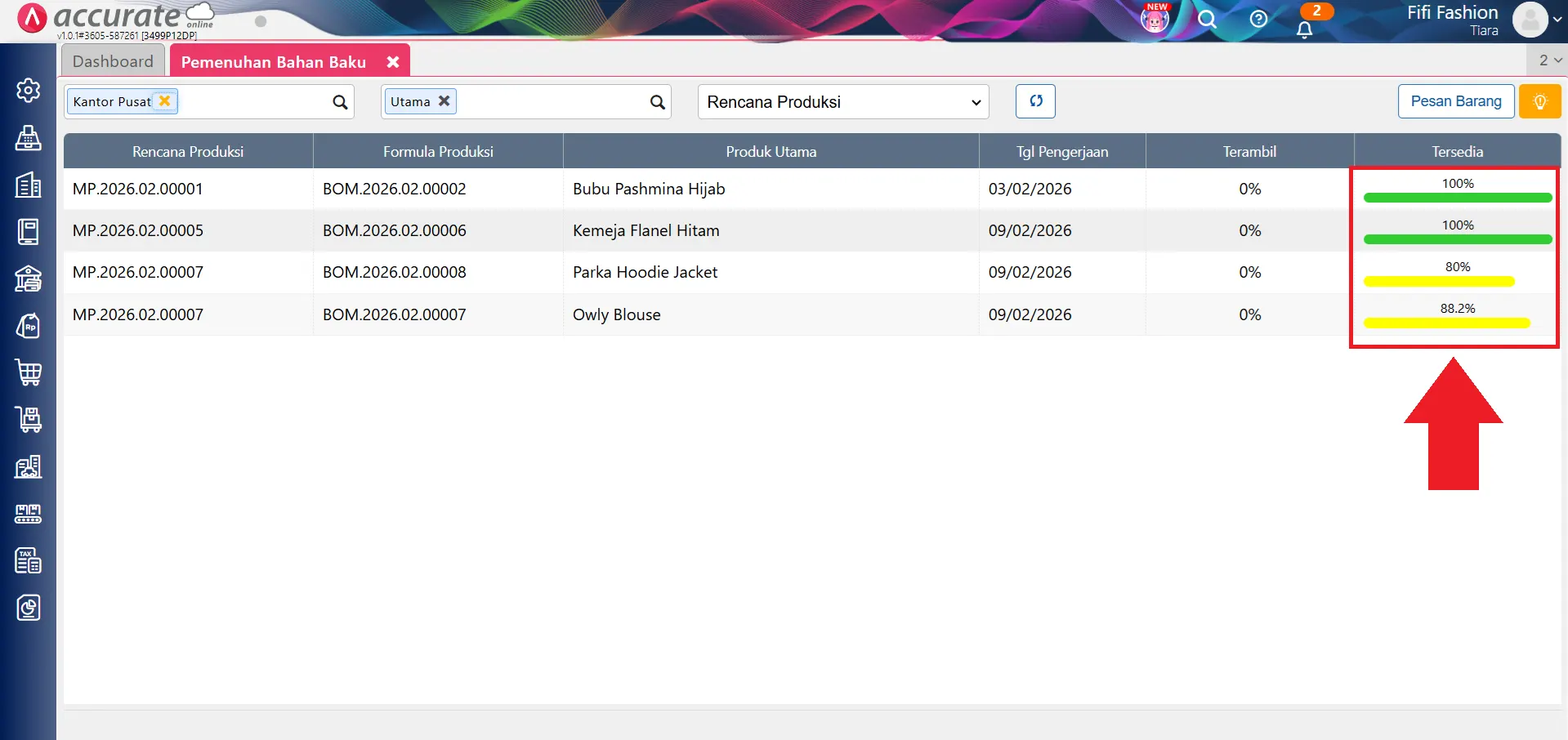Click the blue refresh button
Screen dimensions: 1568x740
click(x=1035, y=101)
